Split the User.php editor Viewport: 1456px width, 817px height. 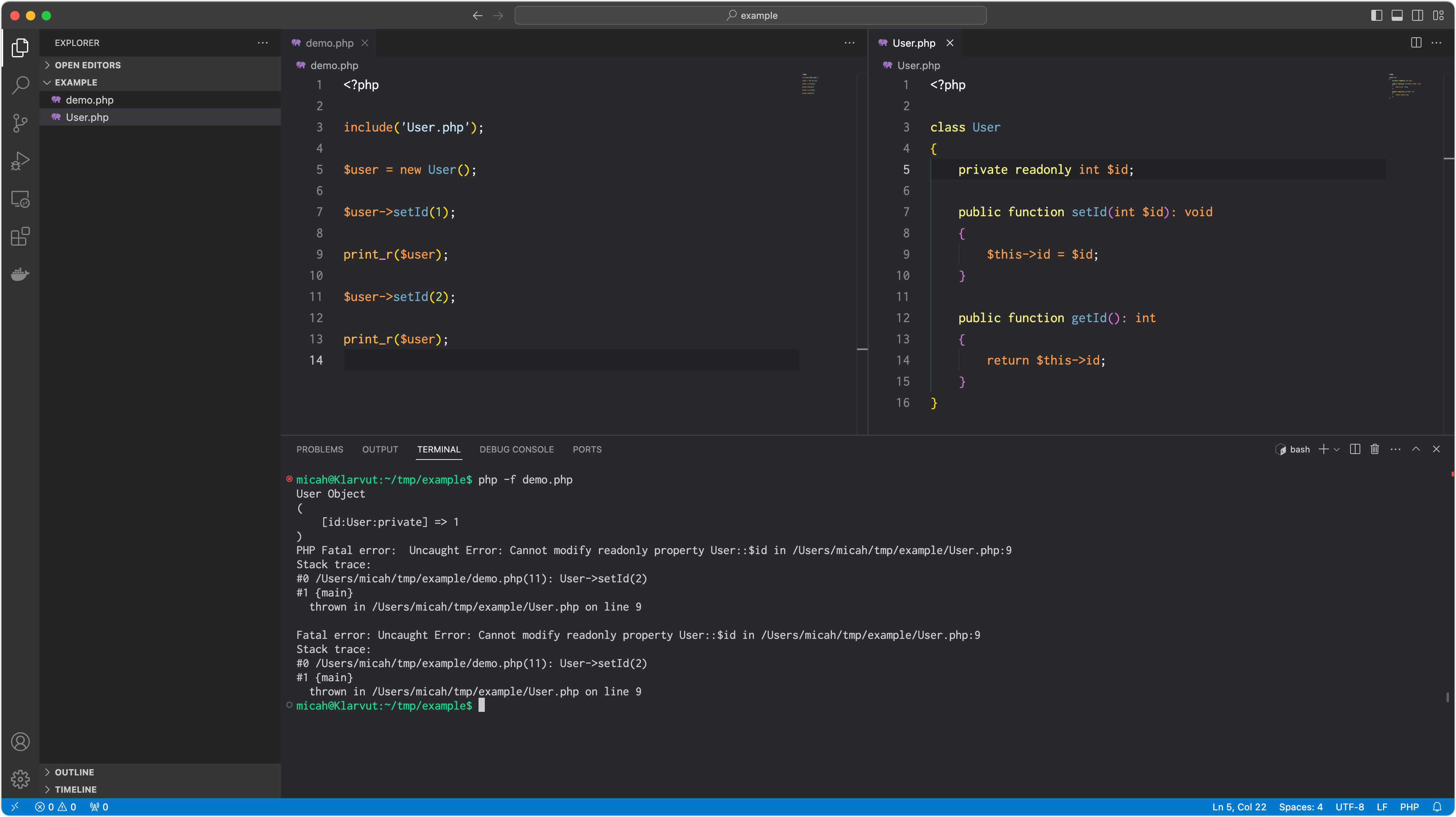pyautogui.click(x=1416, y=42)
